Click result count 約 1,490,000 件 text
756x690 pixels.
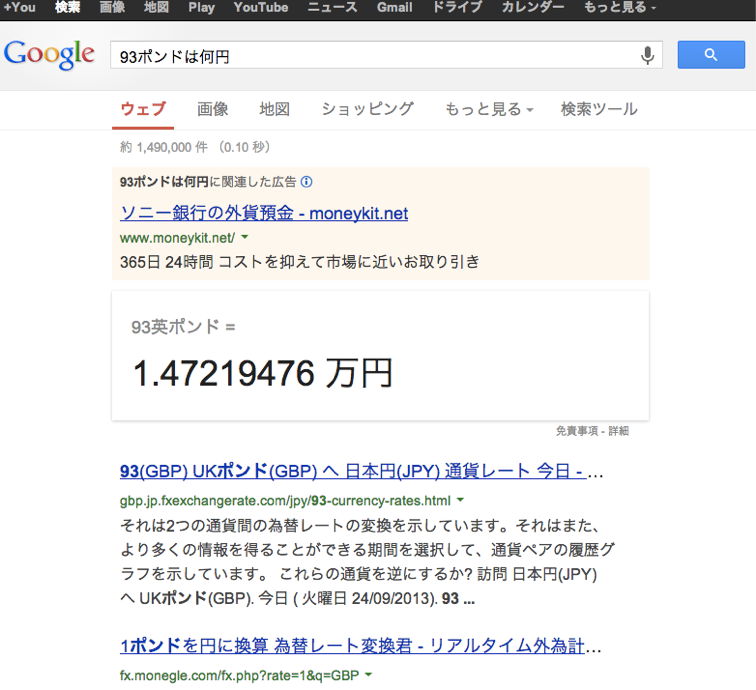coord(164,147)
